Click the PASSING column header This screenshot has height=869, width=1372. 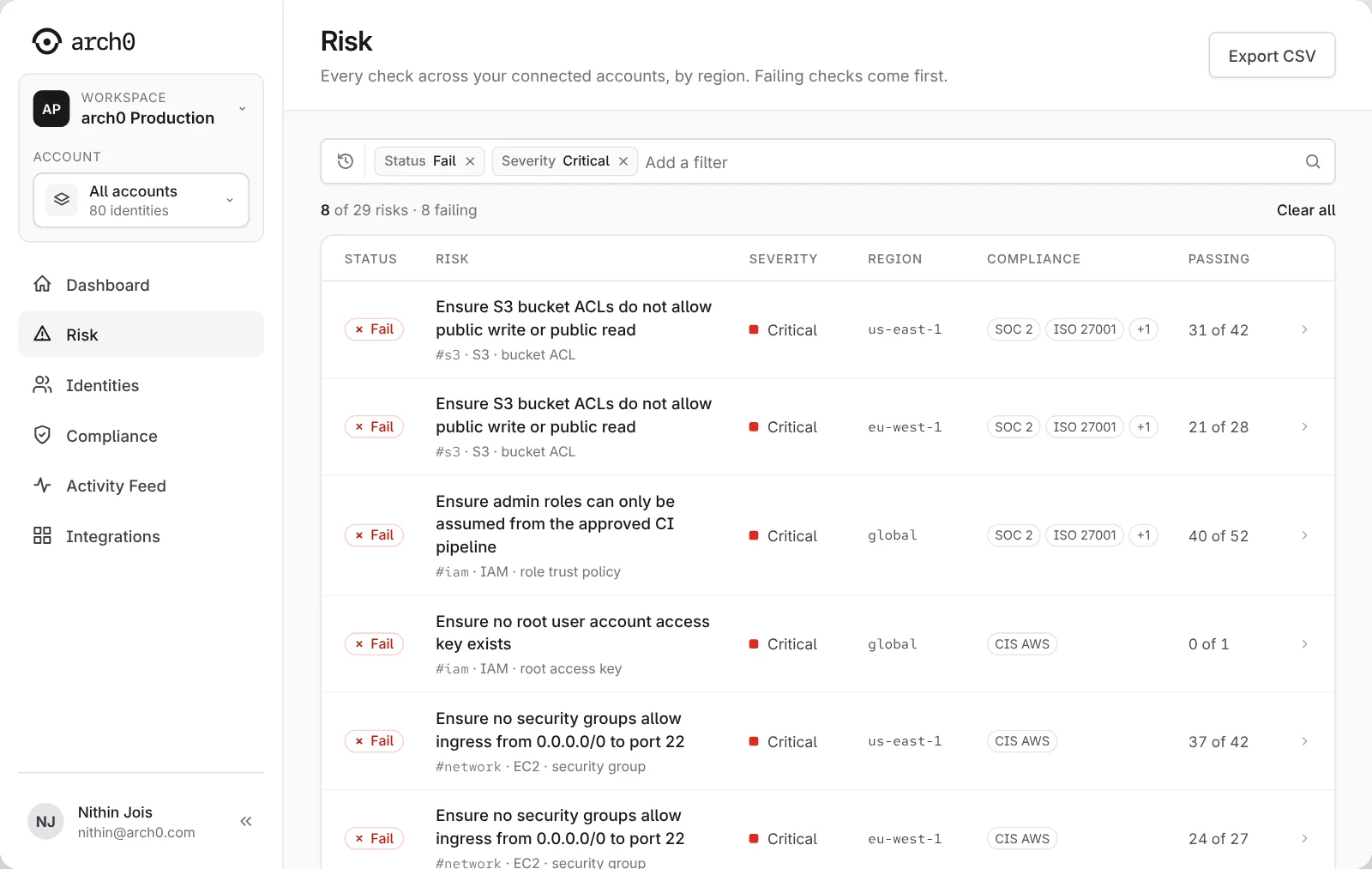point(1219,259)
